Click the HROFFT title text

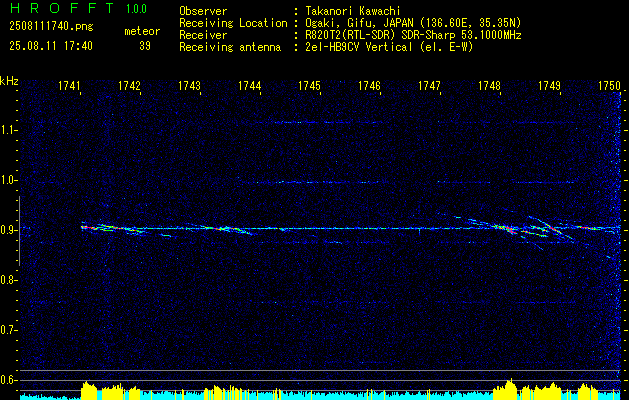click(62, 8)
